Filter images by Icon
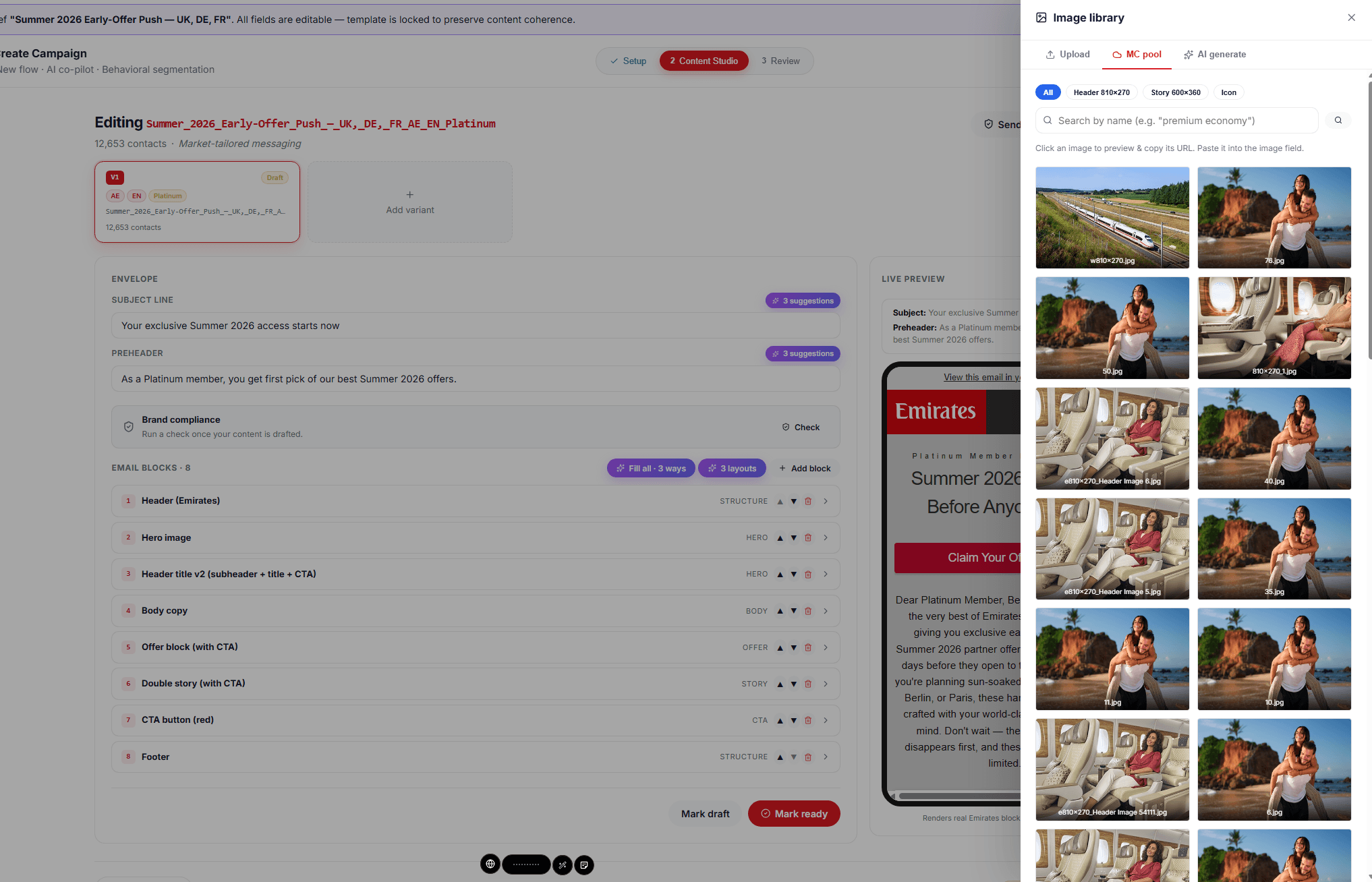Image resolution: width=1372 pixels, height=882 pixels. (1228, 92)
